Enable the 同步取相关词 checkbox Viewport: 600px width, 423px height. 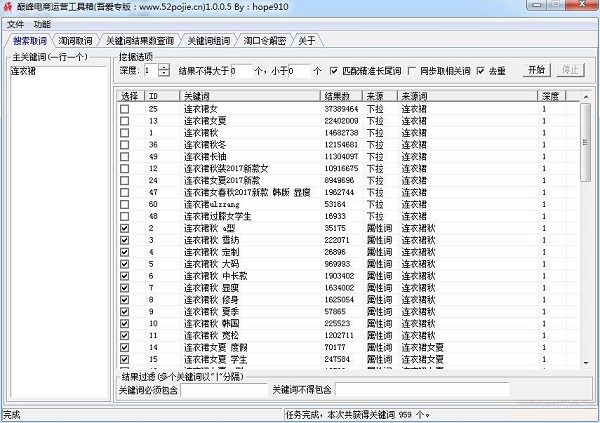tap(412, 71)
